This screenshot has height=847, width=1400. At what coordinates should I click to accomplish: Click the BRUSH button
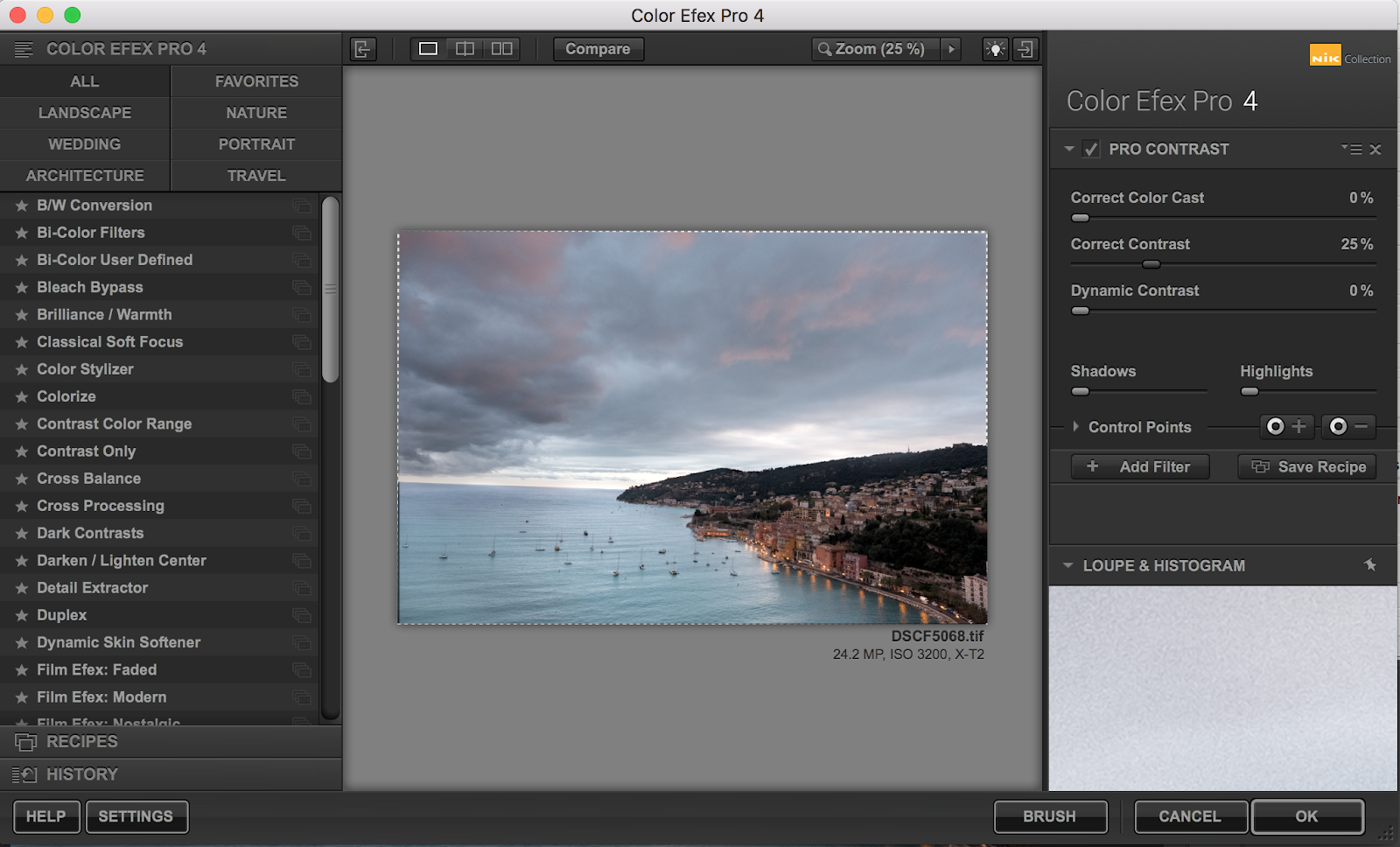click(x=1050, y=816)
